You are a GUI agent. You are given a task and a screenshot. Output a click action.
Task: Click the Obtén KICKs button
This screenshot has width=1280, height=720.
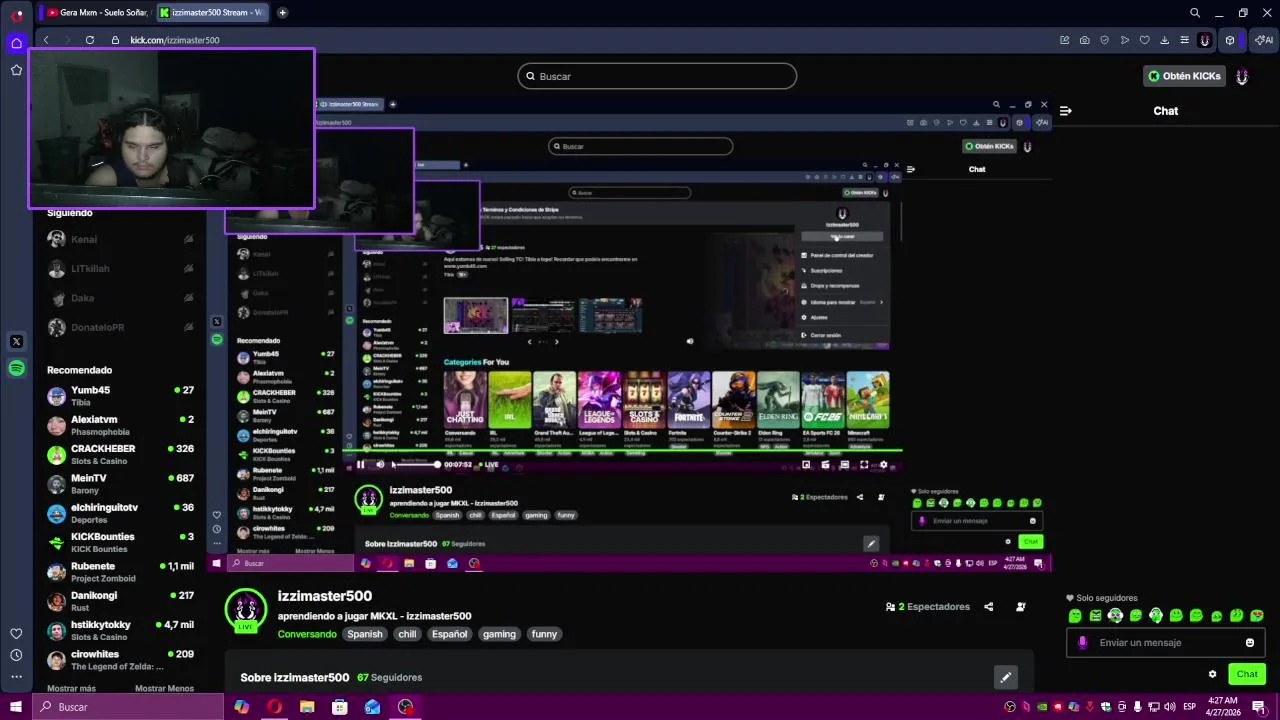pyautogui.click(x=1185, y=76)
